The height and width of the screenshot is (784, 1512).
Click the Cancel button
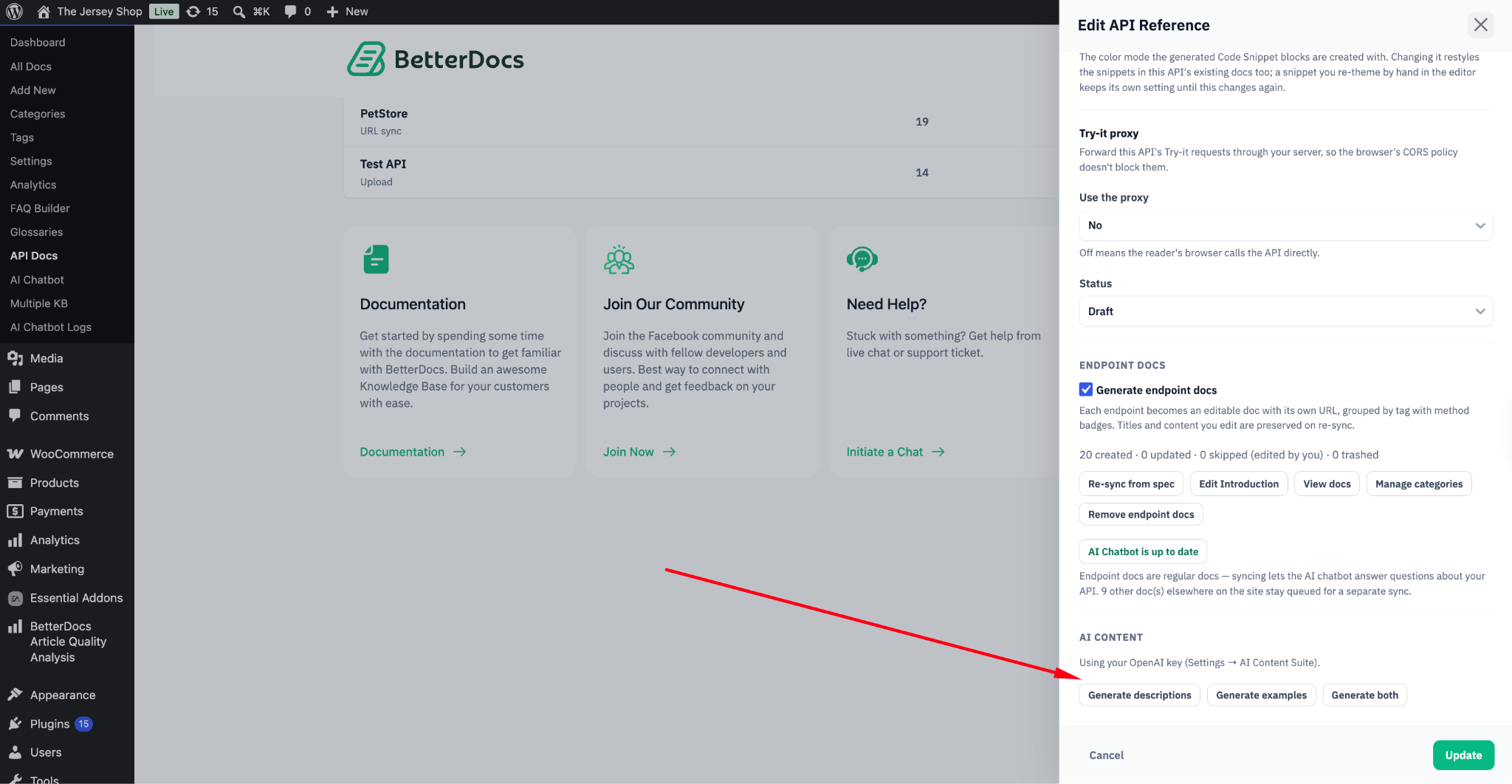coord(1107,755)
